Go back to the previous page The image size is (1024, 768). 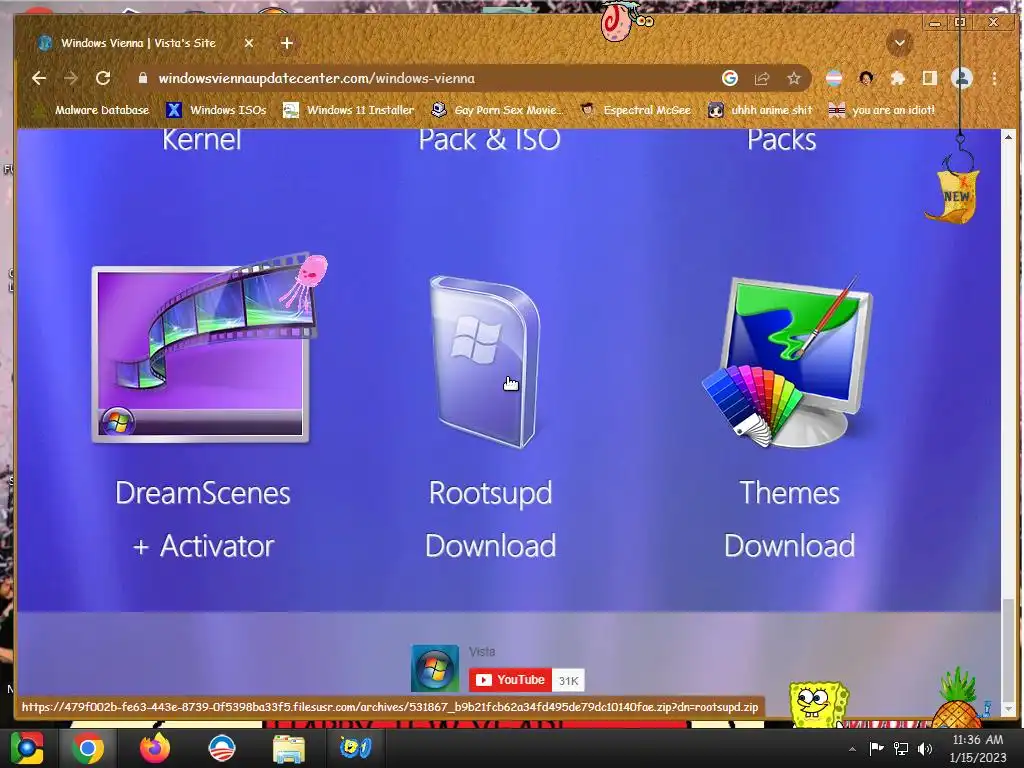[39, 78]
